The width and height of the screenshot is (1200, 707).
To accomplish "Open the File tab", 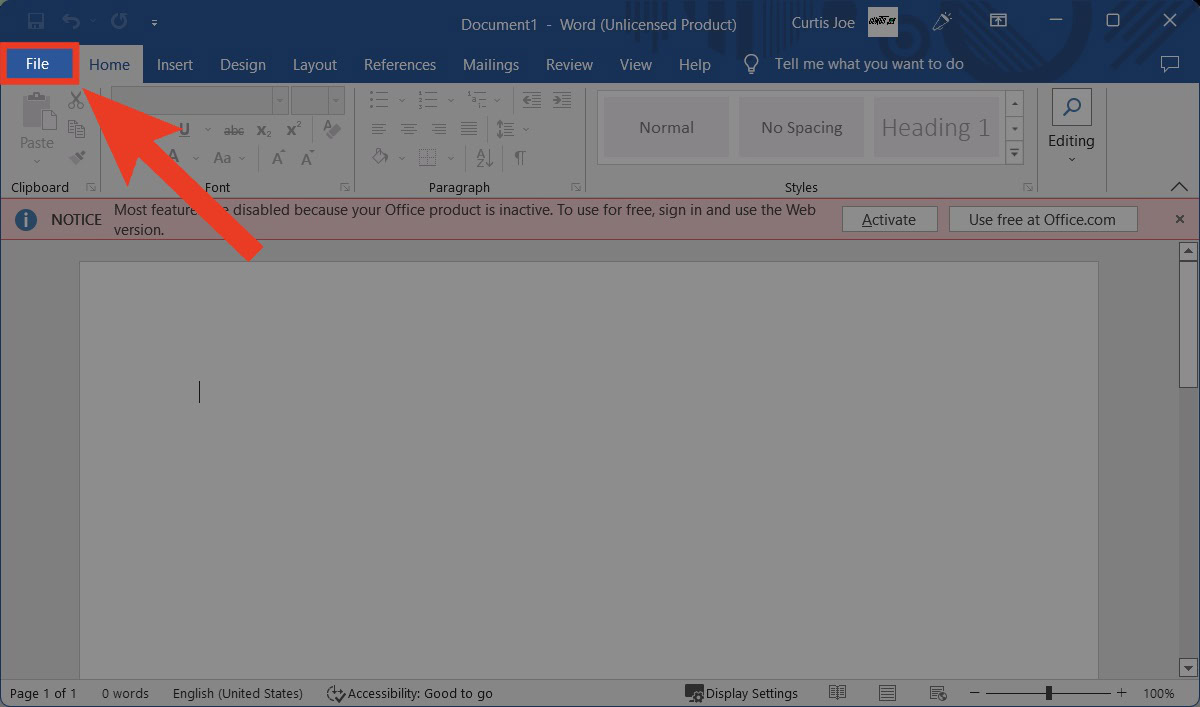I will pyautogui.click(x=38, y=64).
